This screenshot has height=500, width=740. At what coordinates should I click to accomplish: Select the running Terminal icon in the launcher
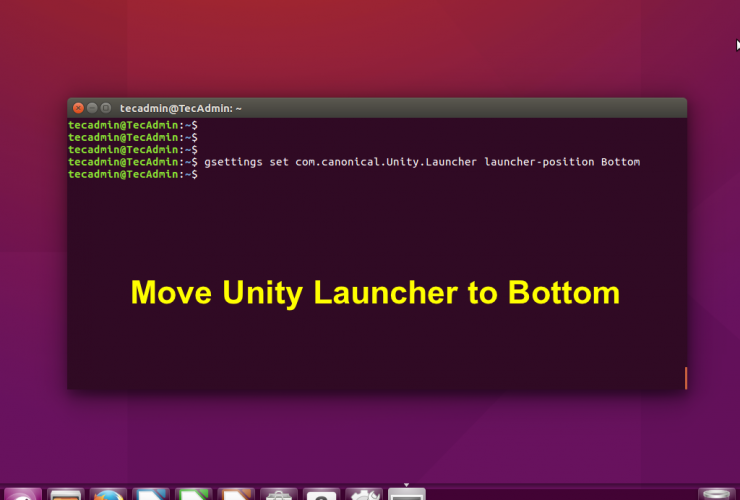coord(407,493)
